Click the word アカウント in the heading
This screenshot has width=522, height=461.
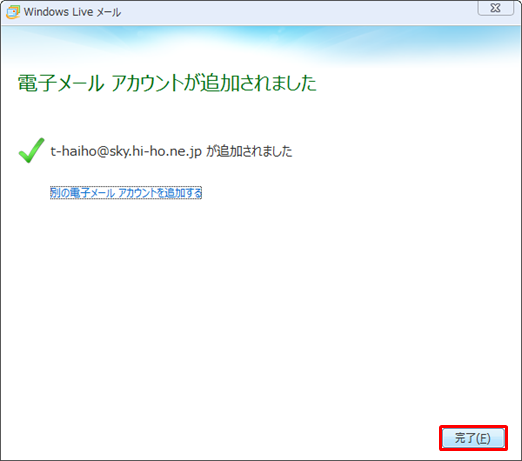(147, 83)
